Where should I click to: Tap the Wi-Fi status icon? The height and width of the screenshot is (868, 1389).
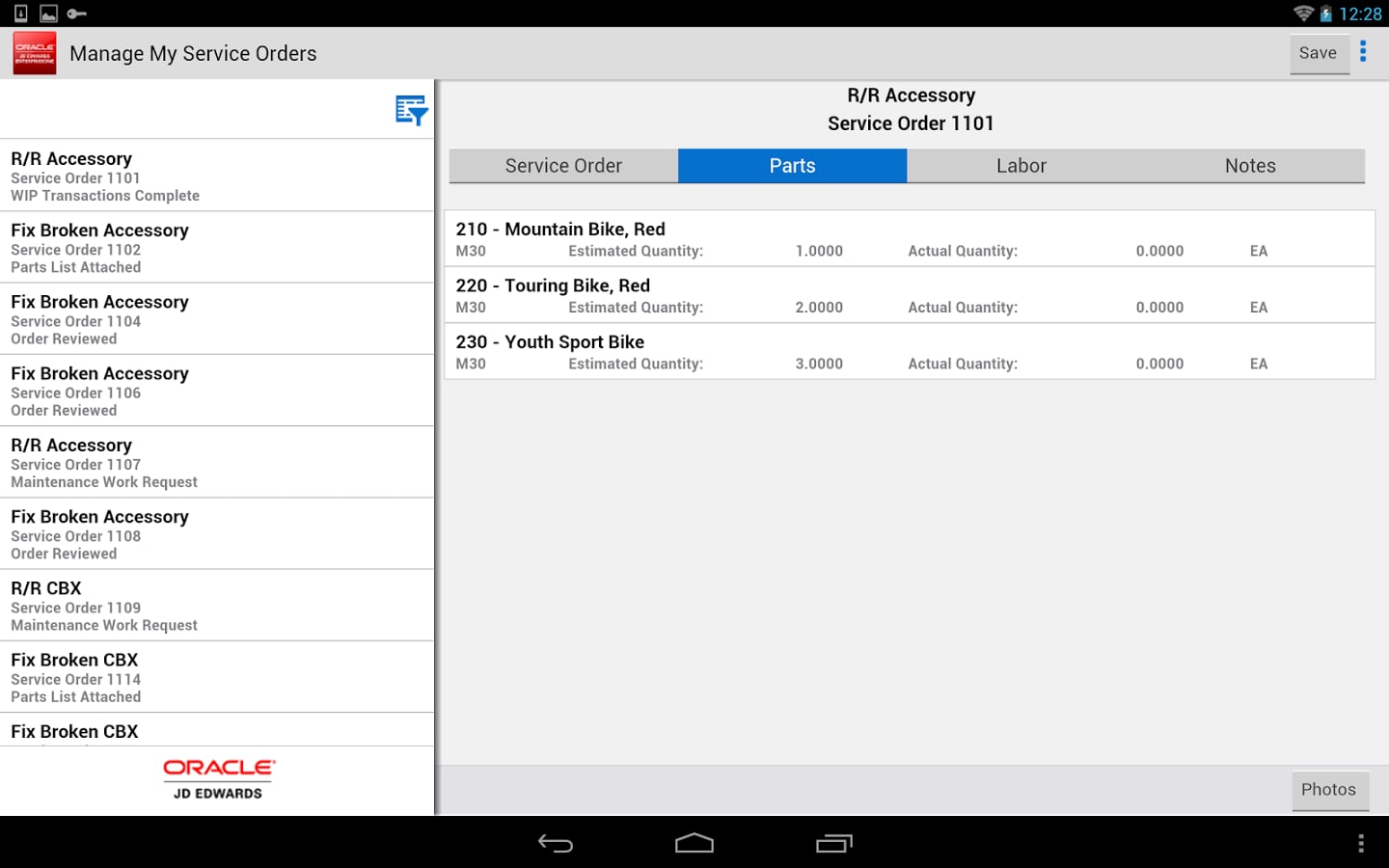coord(1303,14)
